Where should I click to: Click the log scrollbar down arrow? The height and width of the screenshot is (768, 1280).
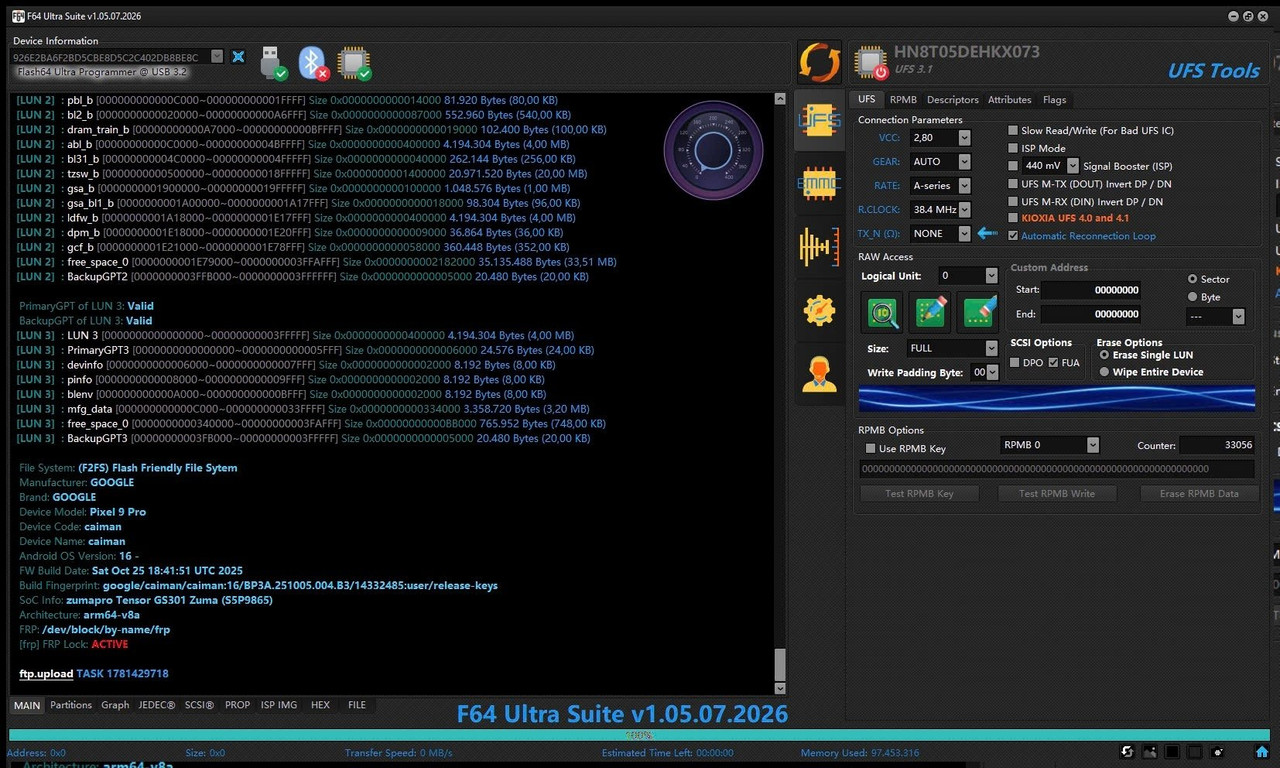click(781, 688)
